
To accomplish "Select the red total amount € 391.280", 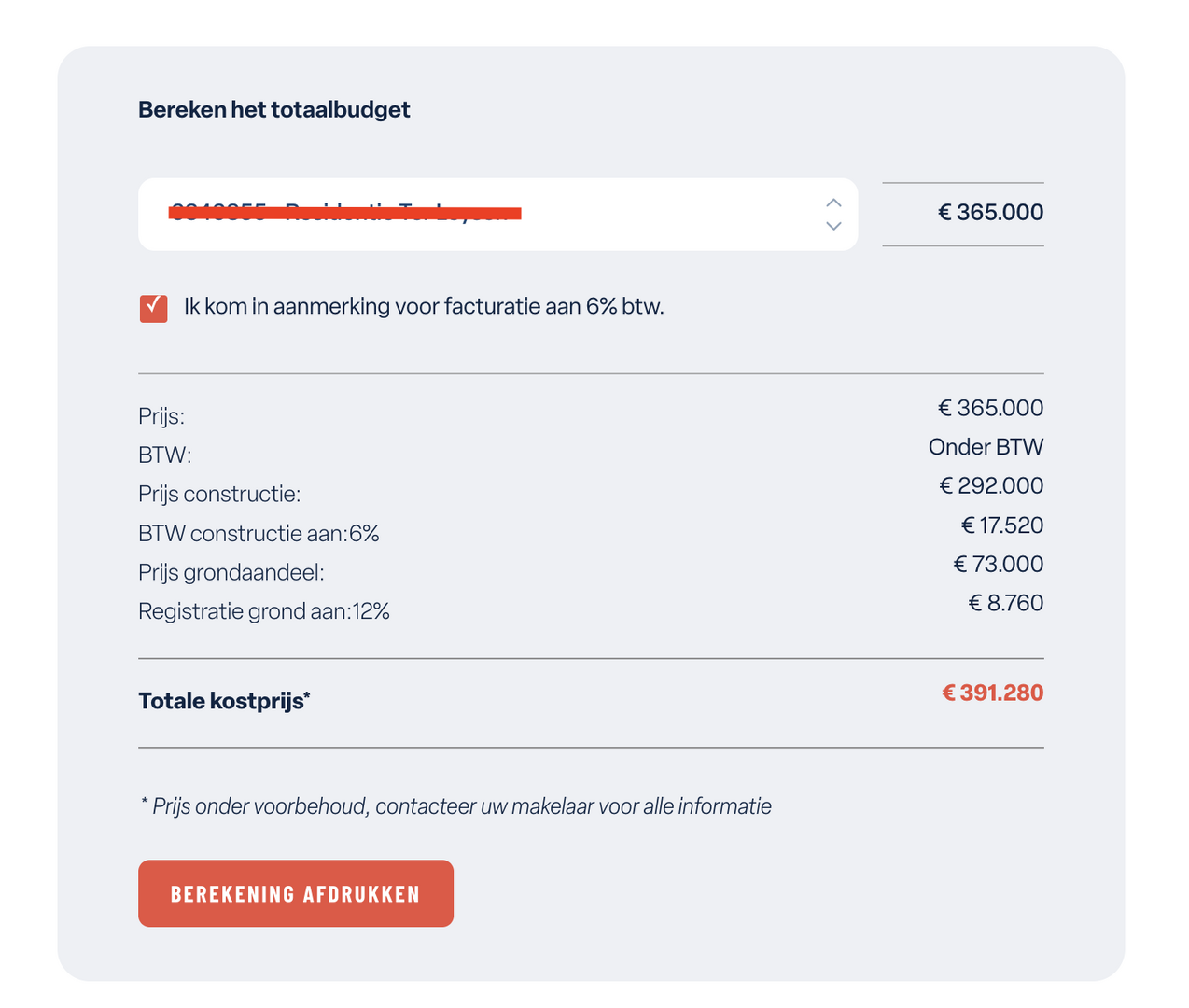I will pyautogui.click(x=992, y=693).
